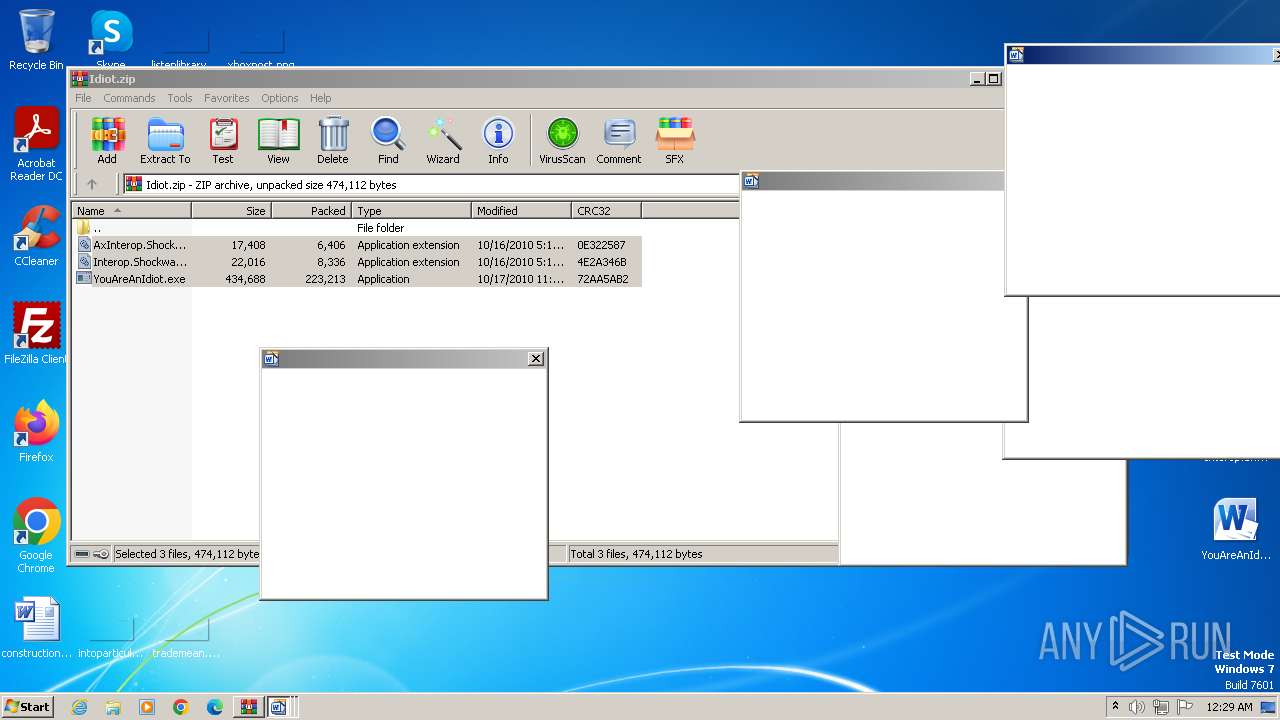Screen dimensions: 1280x720
Task: Sort the list by the CRC32 column header
Action: coord(606,211)
